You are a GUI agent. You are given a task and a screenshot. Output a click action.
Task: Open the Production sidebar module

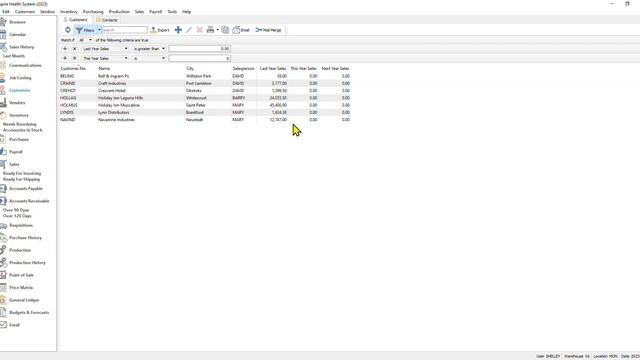point(20,250)
